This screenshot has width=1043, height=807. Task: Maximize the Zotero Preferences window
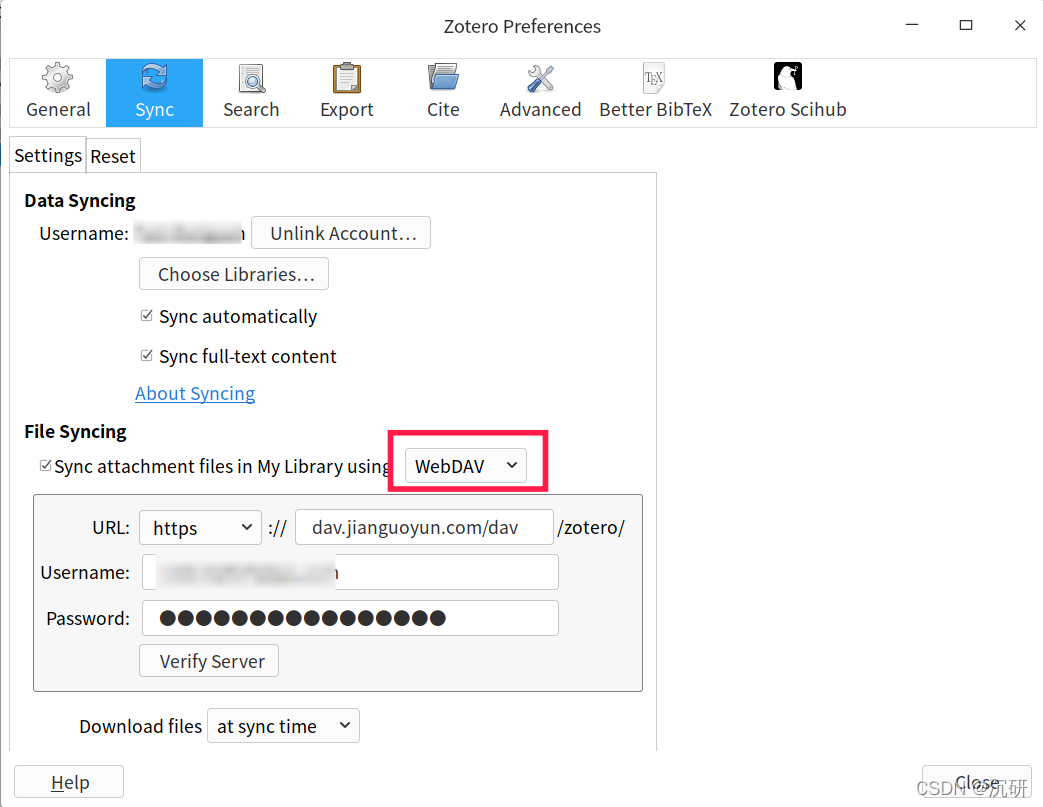point(966,25)
